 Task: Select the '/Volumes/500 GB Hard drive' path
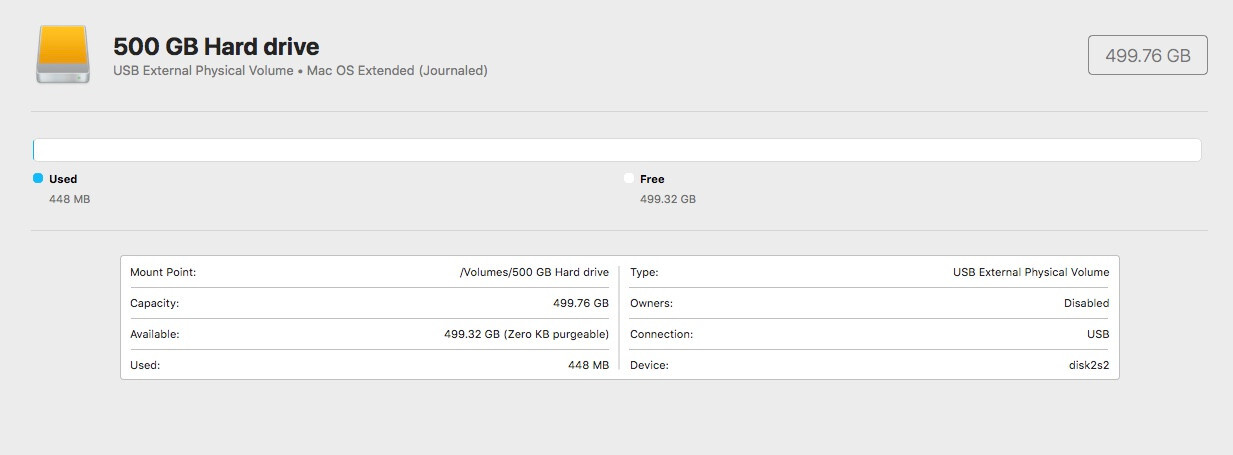tap(534, 272)
